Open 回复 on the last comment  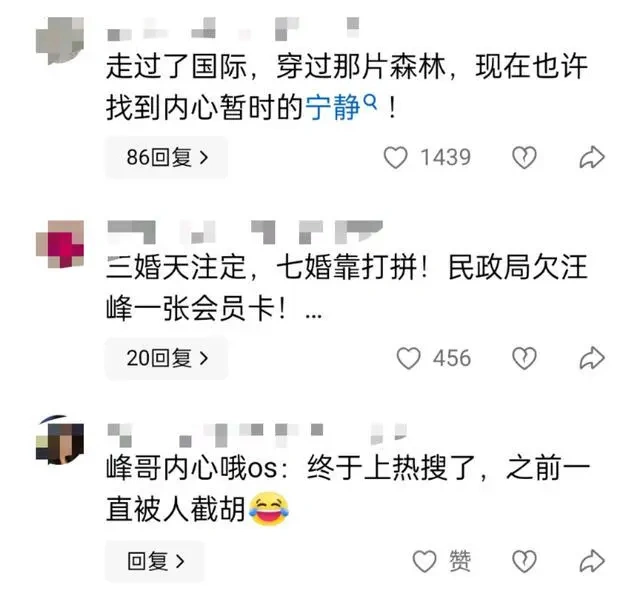155,561
